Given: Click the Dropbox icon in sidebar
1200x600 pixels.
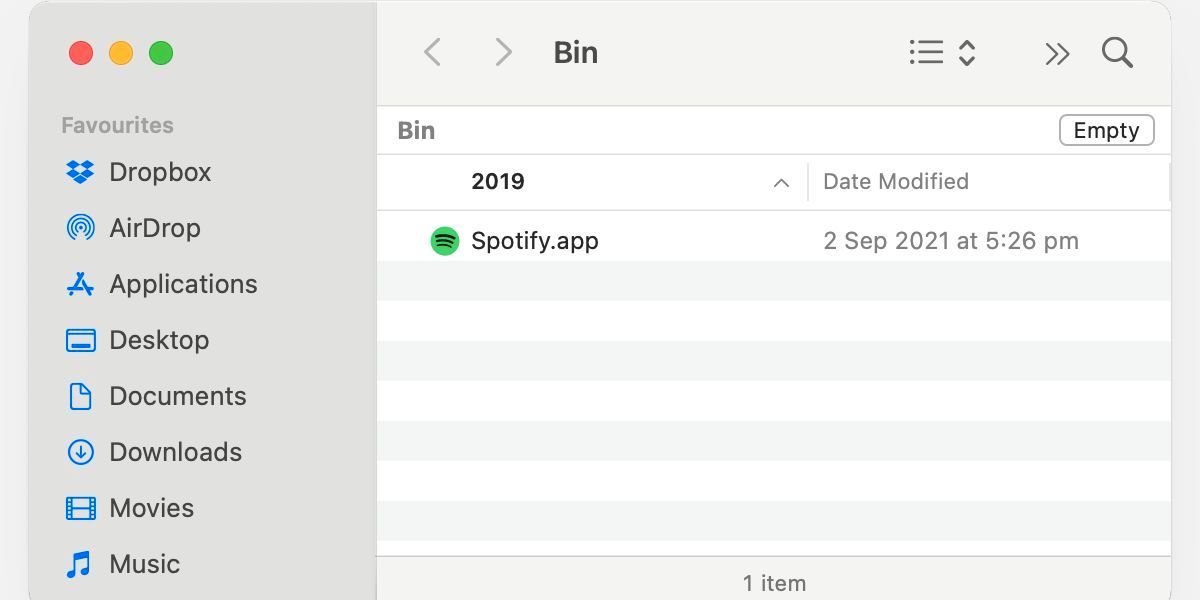Looking at the screenshot, I should click(x=80, y=172).
